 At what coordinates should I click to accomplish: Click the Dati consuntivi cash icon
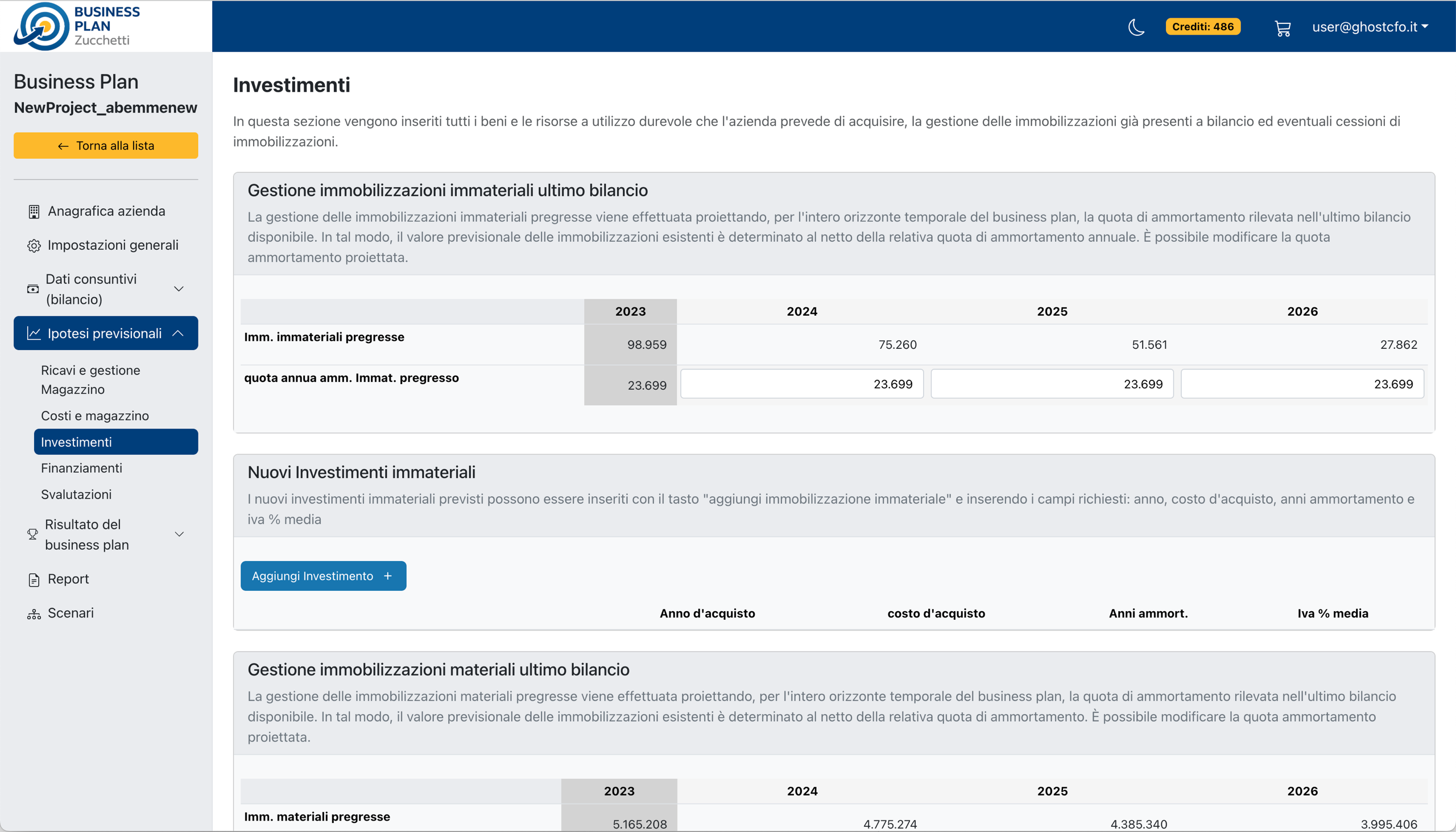tap(33, 289)
